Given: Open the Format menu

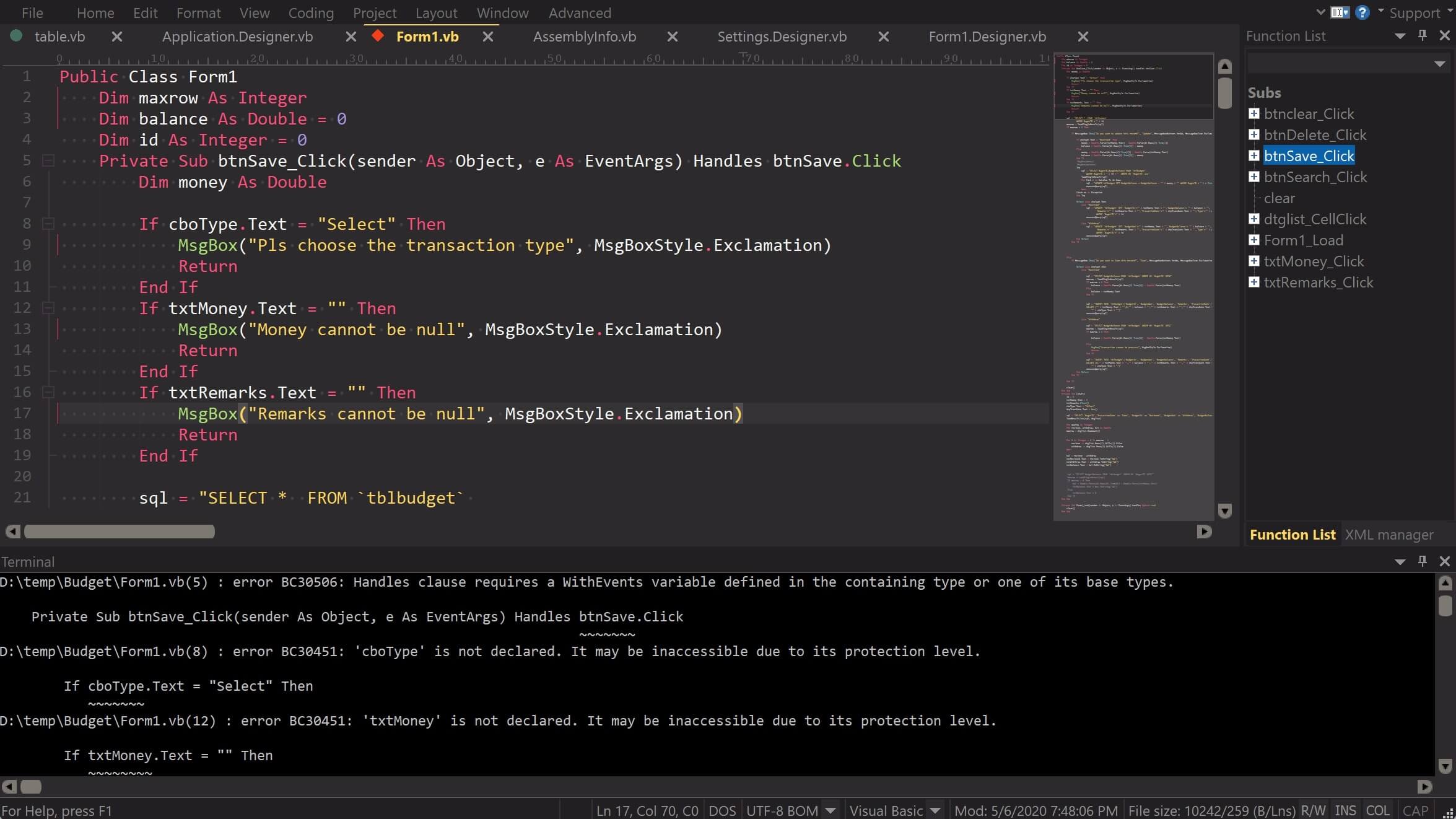Looking at the screenshot, I should point(198,12).
